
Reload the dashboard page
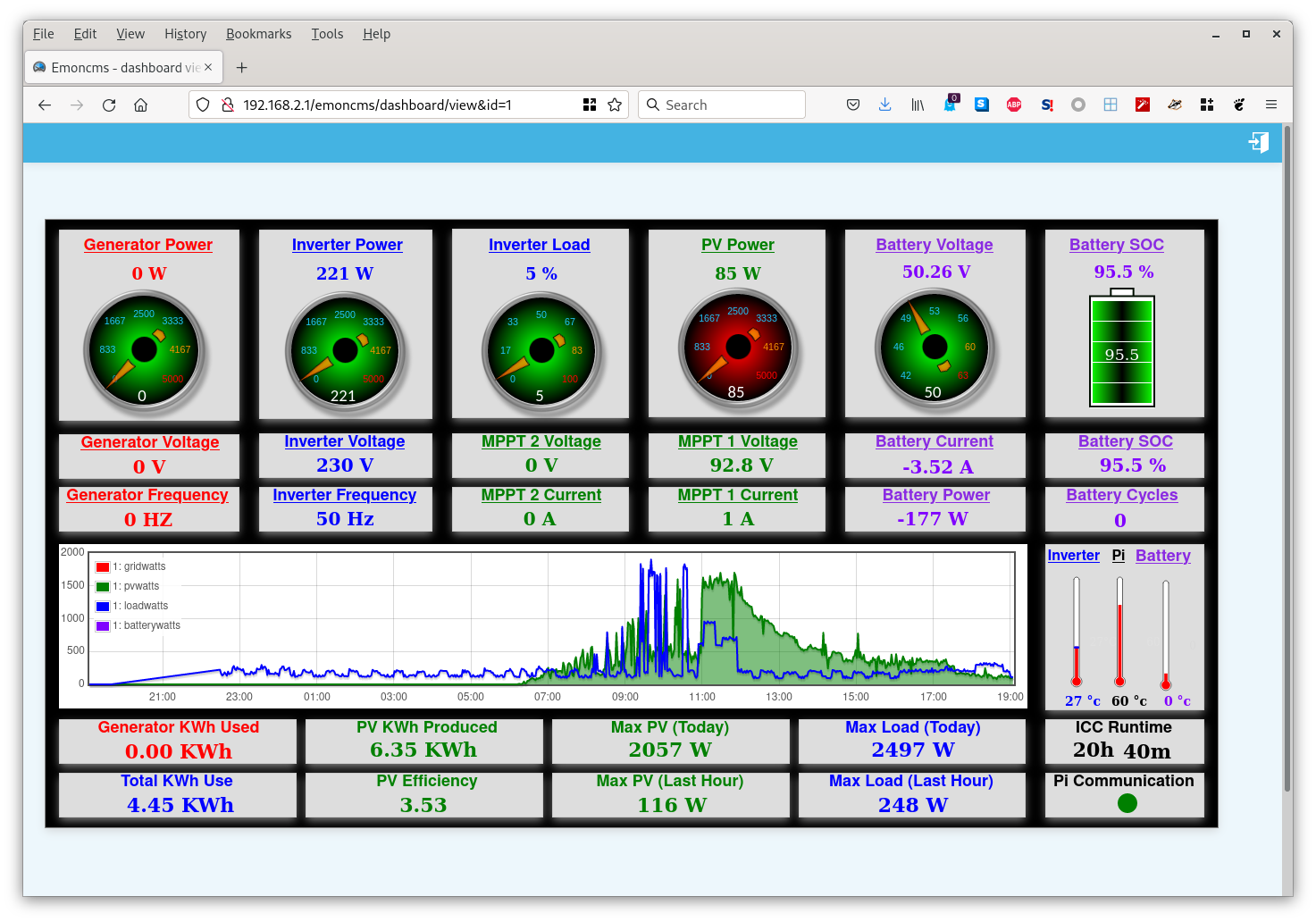109,105
